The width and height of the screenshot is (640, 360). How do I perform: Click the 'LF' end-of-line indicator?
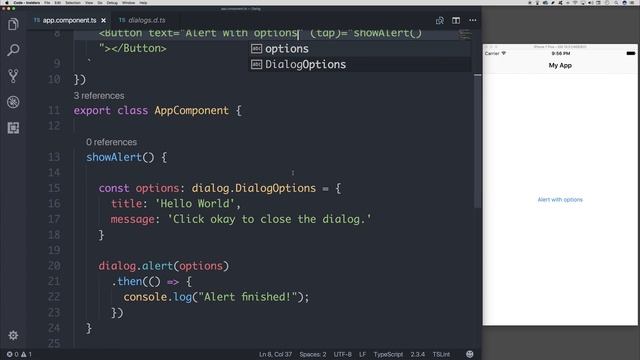click(x=362, y=354)
